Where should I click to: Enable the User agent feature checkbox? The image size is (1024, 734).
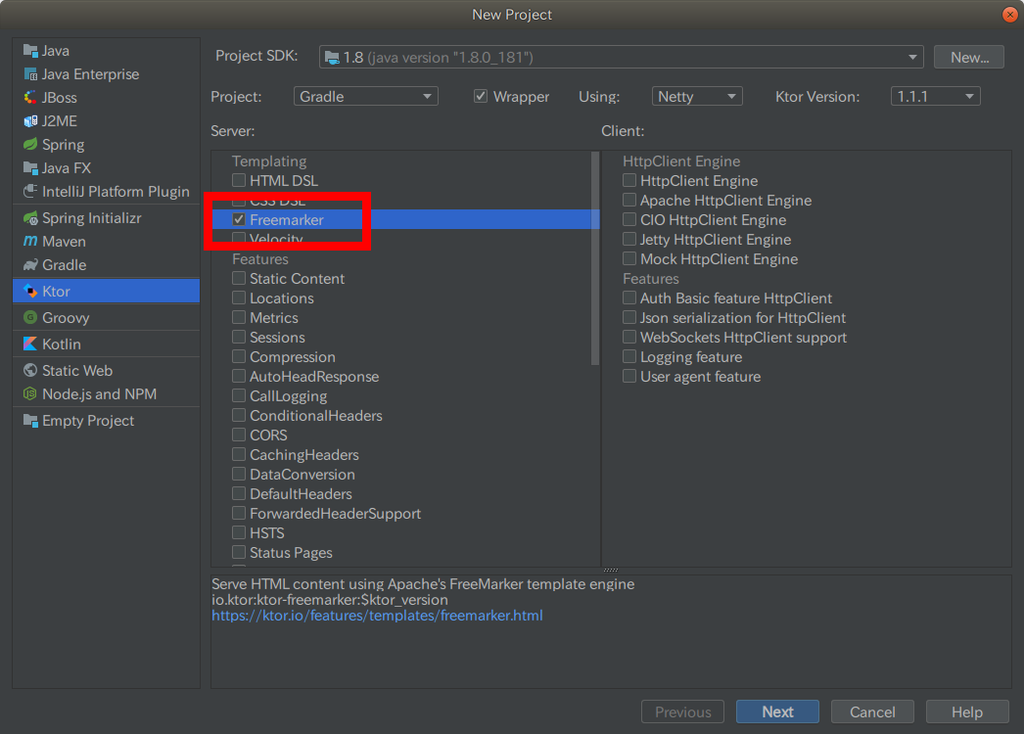coord(630,376)
